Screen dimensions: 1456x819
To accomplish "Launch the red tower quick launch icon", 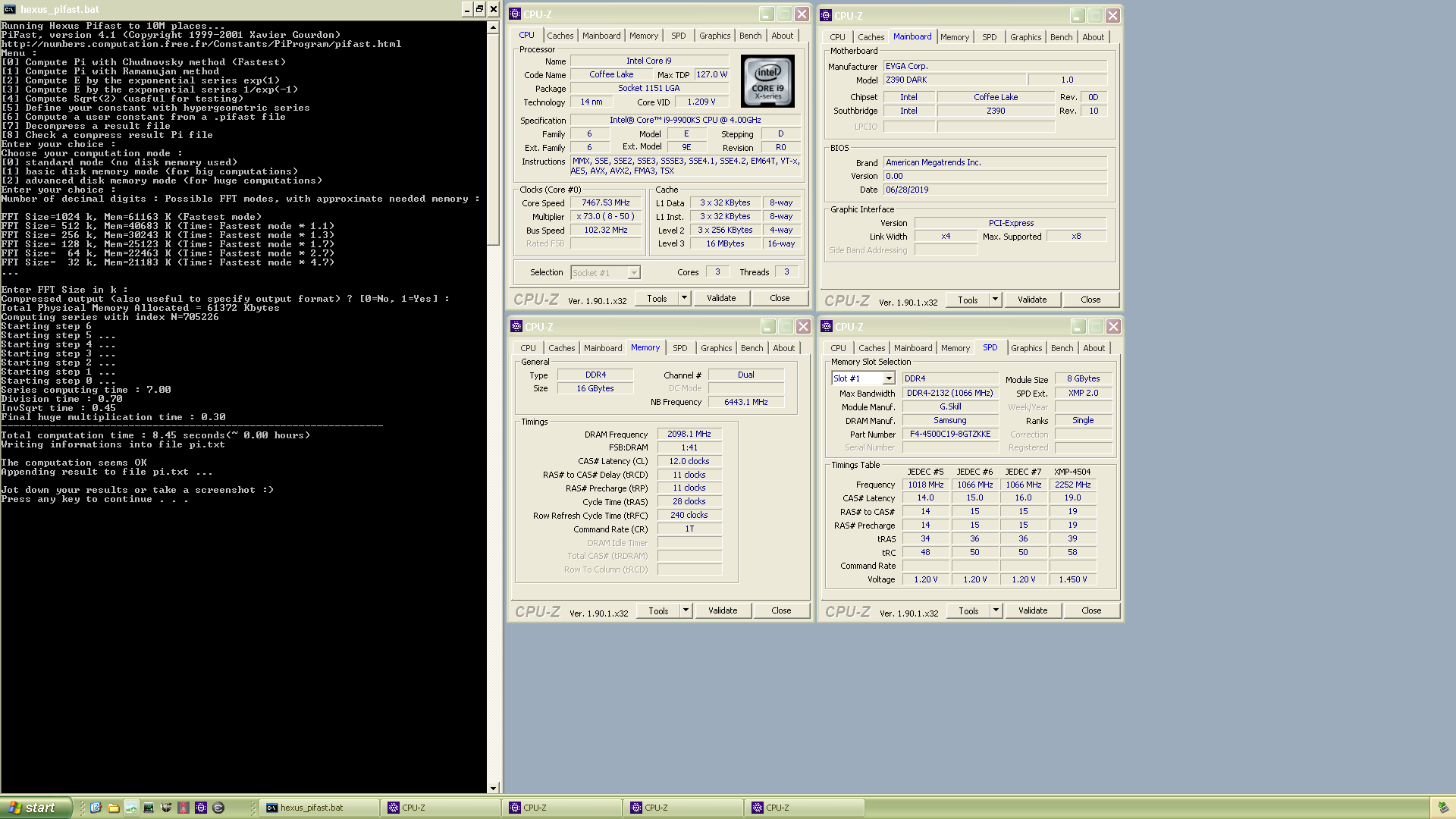I will tap(184, 808).
